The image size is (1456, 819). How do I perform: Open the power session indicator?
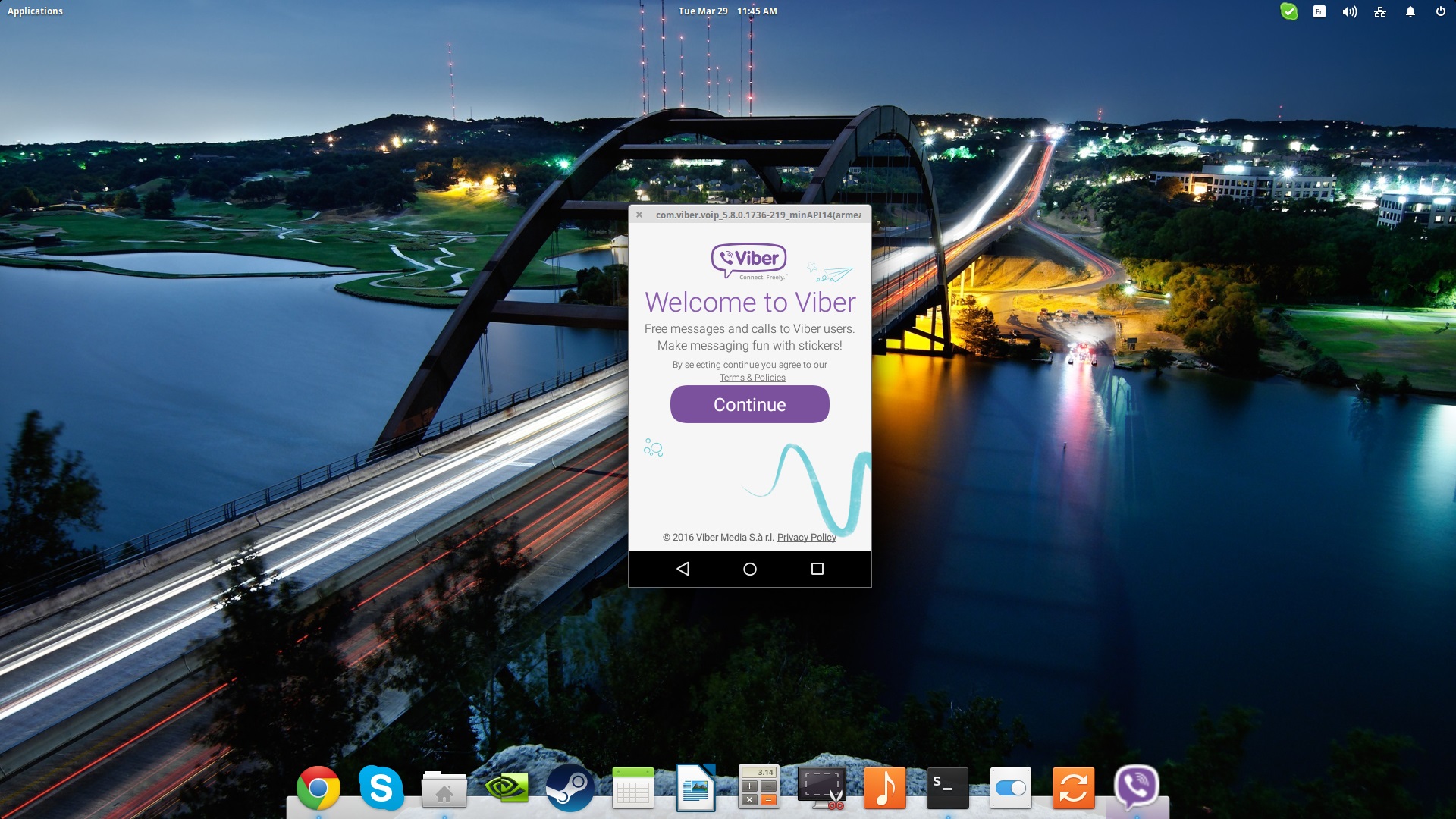1441,11
